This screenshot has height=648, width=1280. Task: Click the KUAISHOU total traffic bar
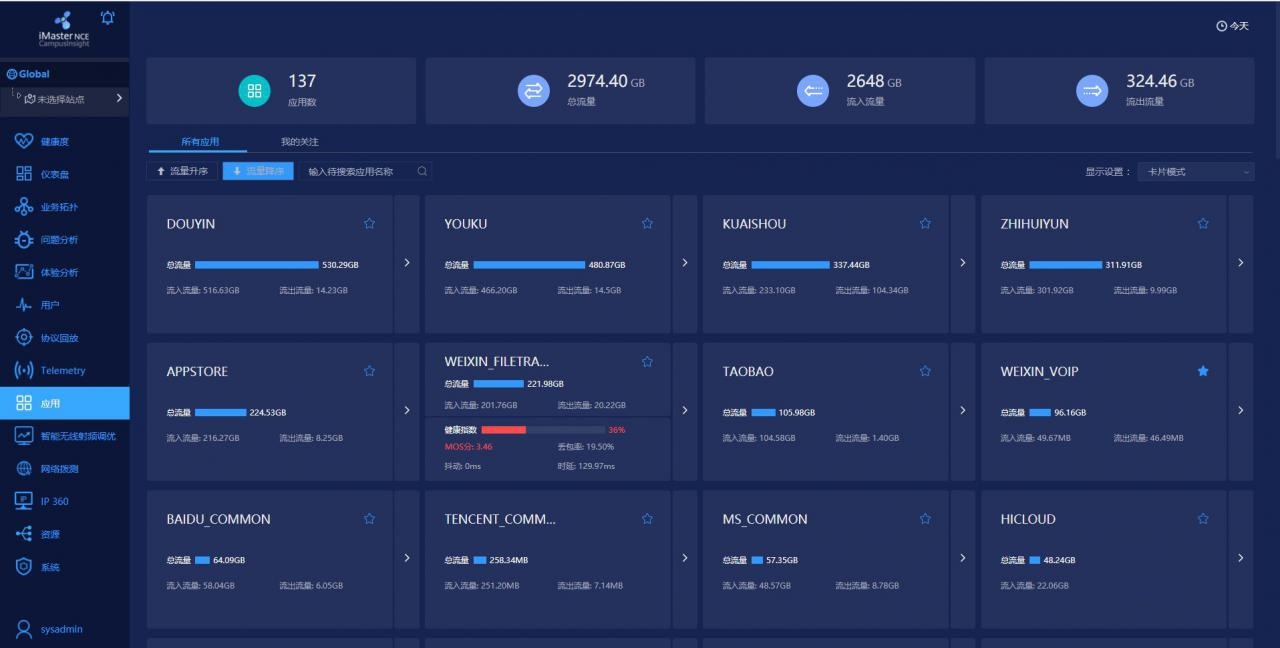[790, 265]
